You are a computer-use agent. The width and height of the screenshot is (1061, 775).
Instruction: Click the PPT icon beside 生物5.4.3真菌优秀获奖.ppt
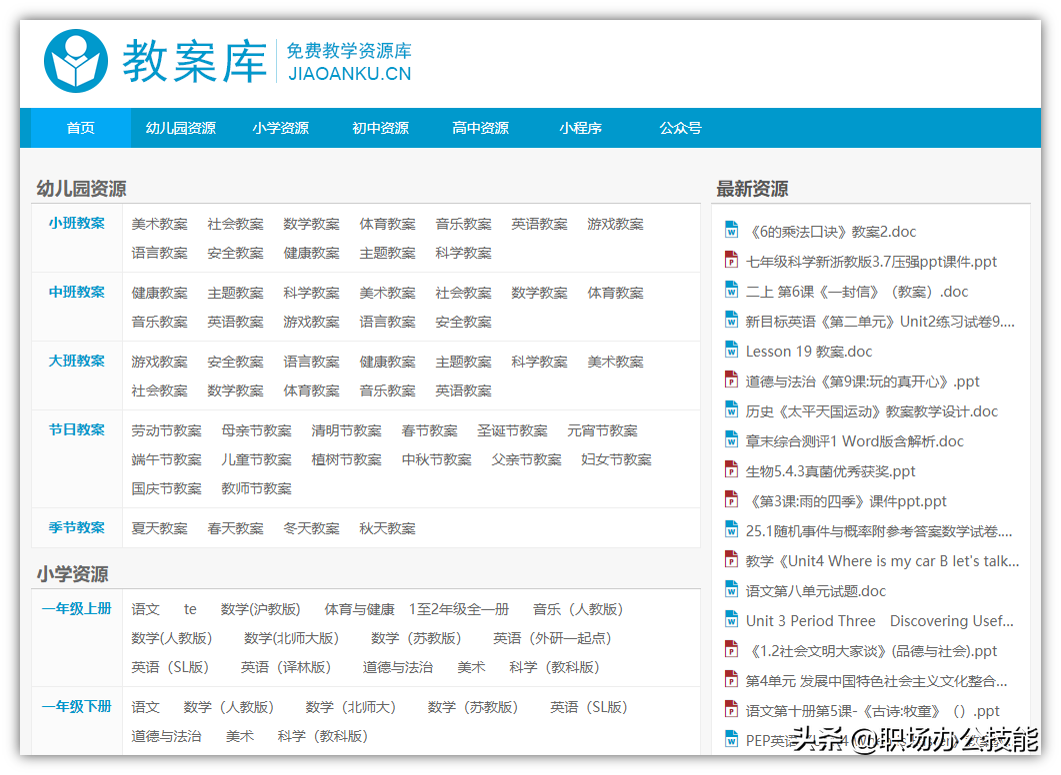pos(733,471)
